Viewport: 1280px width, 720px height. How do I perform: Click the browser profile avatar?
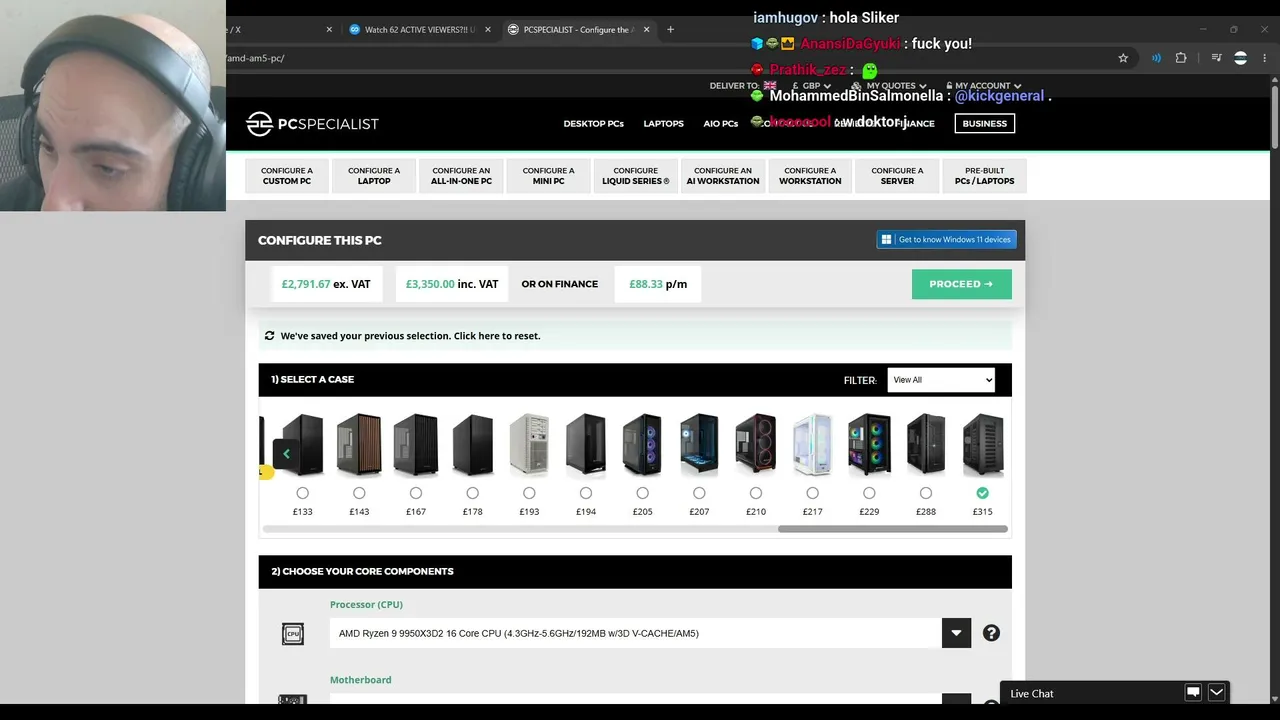pyautogui.click(x=1240, y=58)
